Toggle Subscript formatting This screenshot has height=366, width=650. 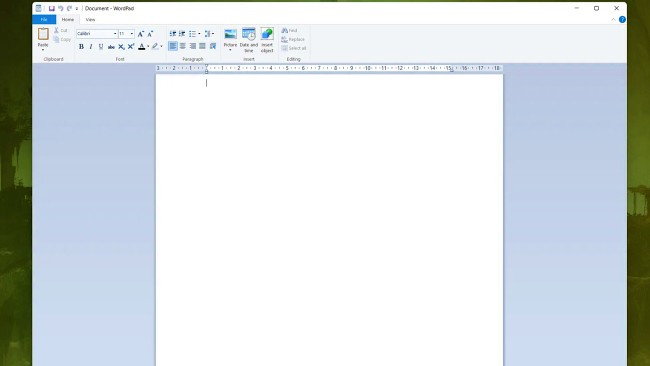pyautogui.click(x=121, y=46)
